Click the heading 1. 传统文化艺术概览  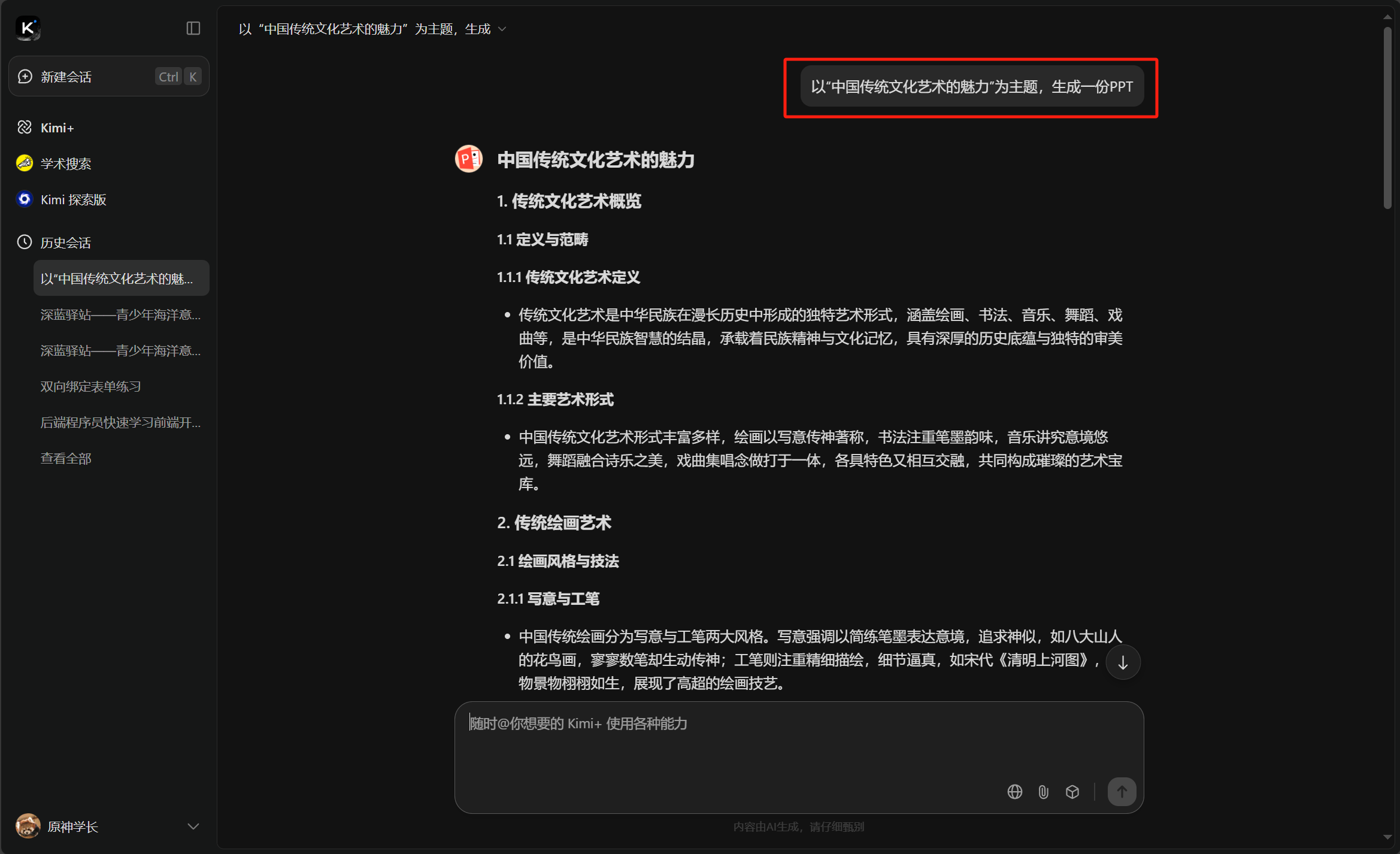[569, 201]
